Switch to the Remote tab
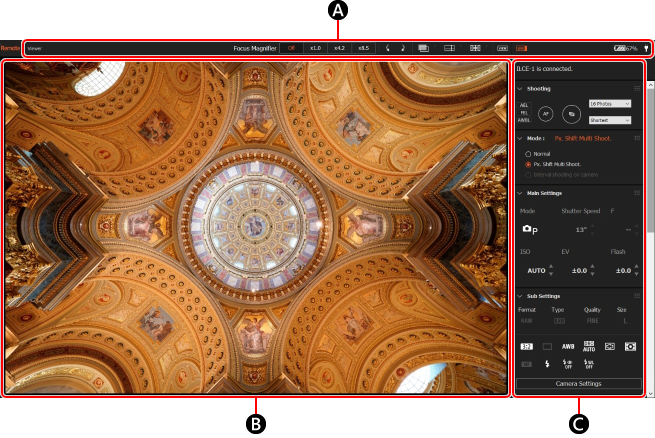This screenshot has height=438, width=655. (x=10, y=48)
